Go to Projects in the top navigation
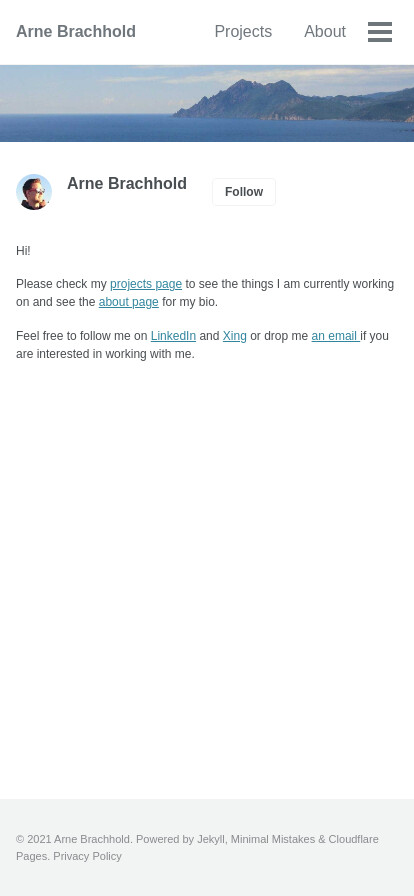This screenshot has height=896, width=414. pos(243,31)
